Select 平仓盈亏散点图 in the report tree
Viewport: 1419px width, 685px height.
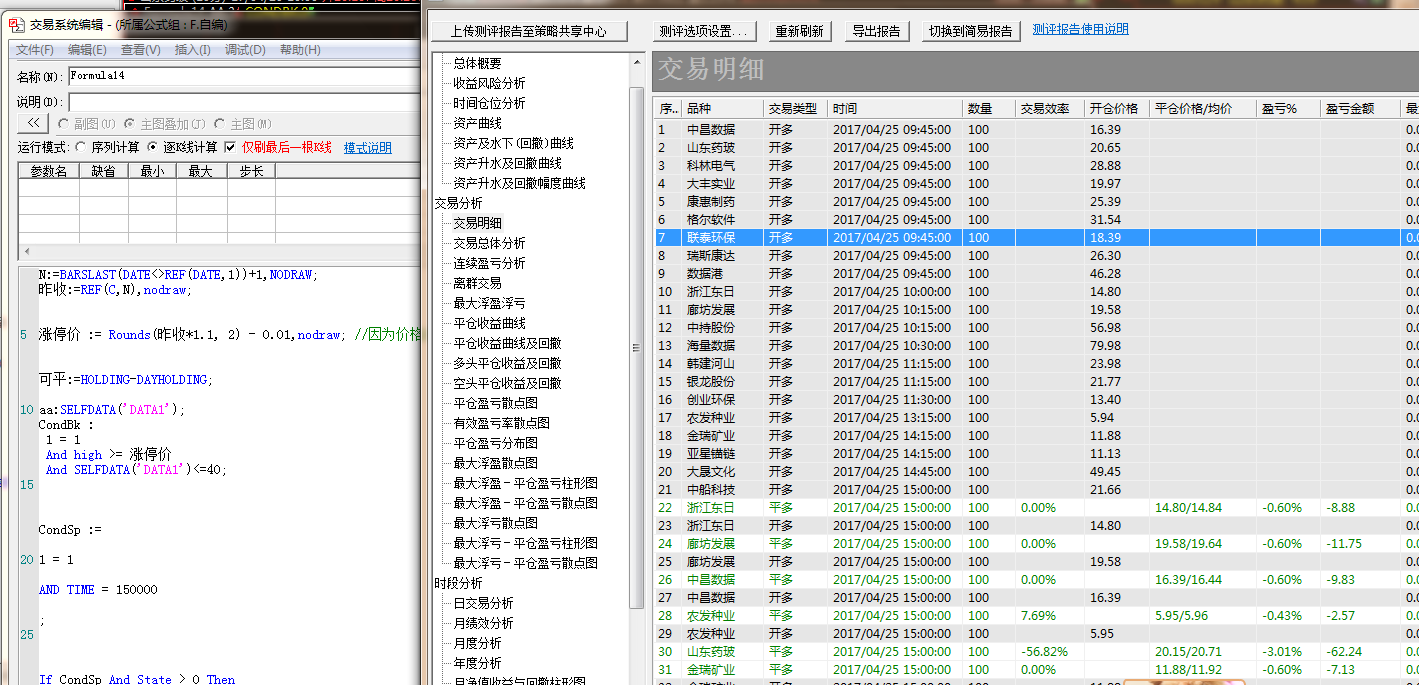click(495, 403)
